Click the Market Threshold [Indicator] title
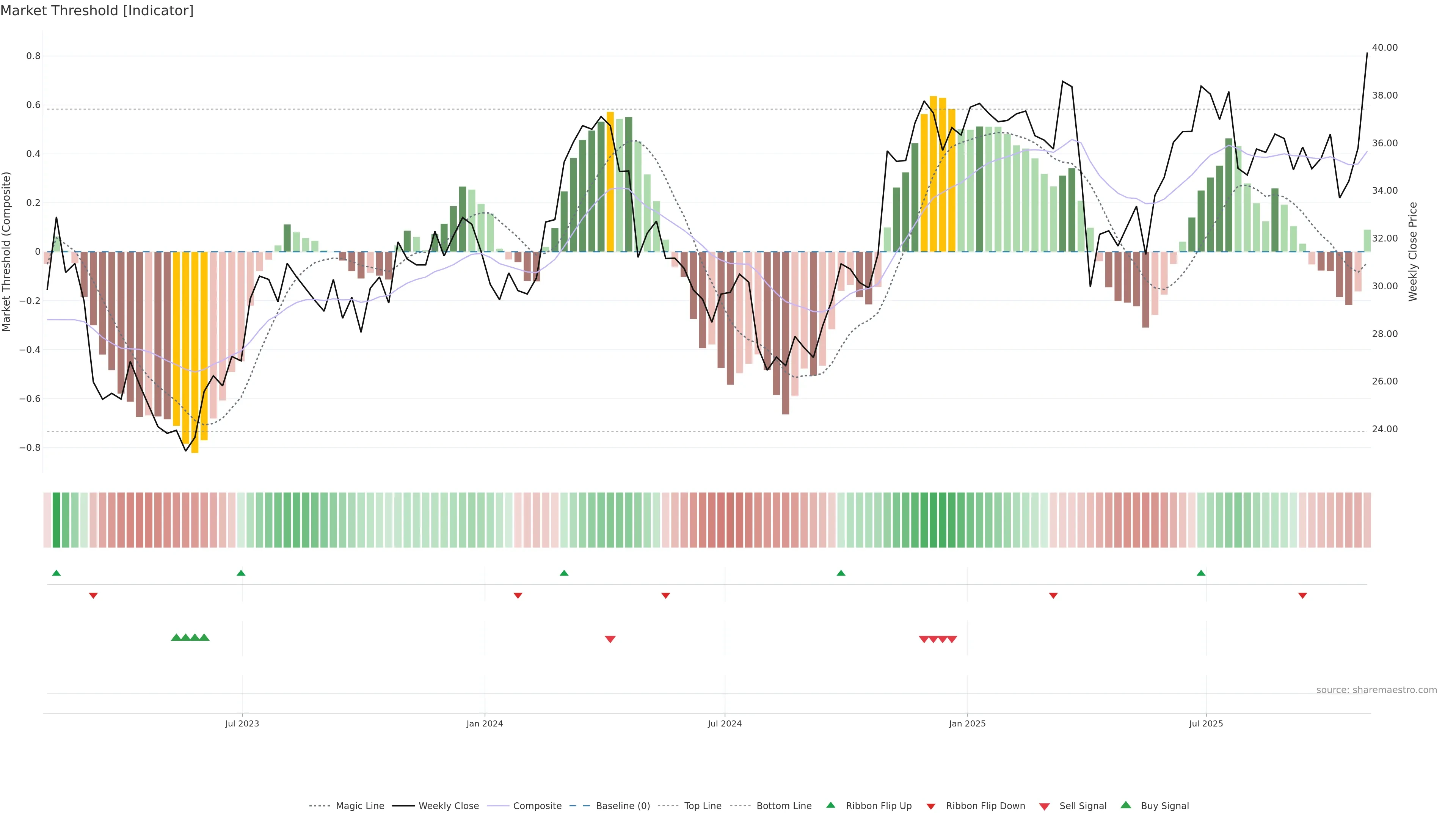The width and height of the screenshot is (1456, 819). point(97,11)
